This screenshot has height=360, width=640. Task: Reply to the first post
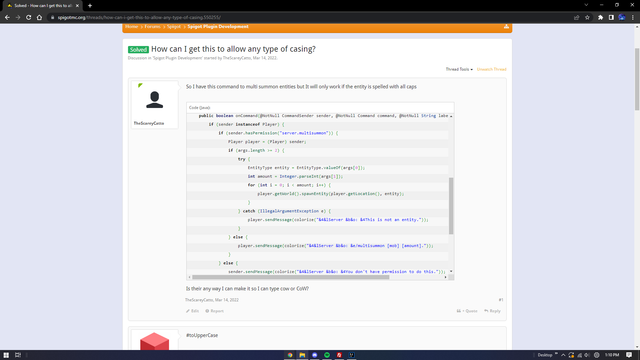pos(492,311)
